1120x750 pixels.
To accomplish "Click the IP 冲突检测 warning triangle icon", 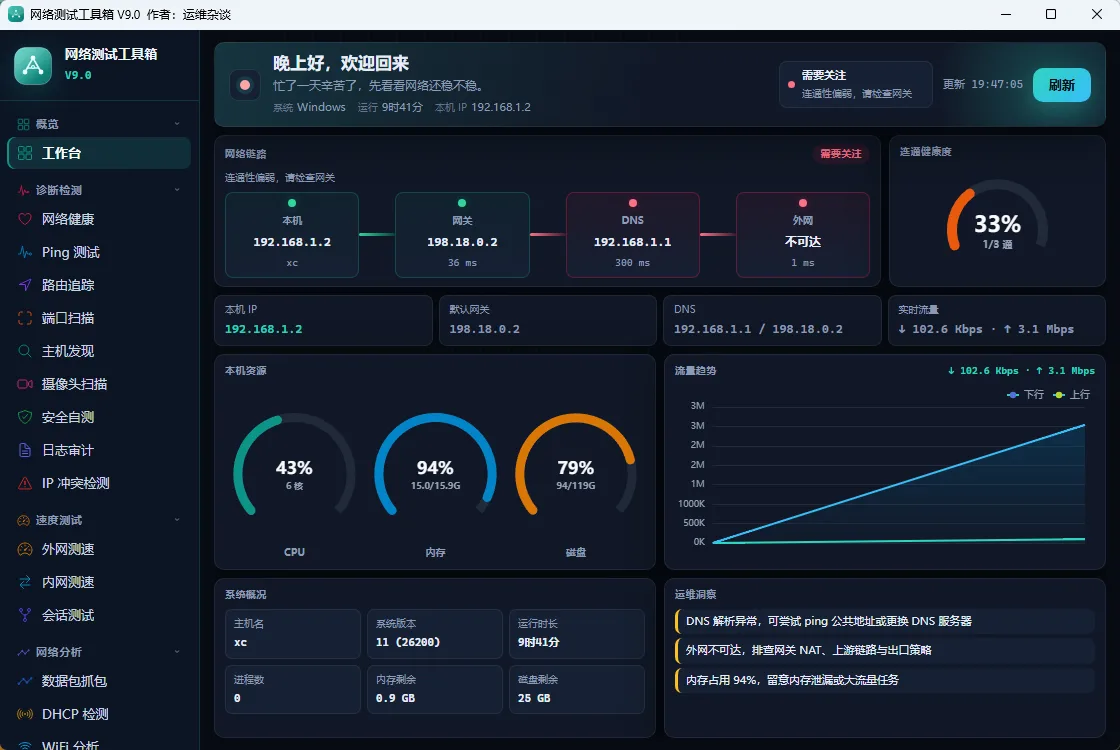I will (x=25, y=483).
